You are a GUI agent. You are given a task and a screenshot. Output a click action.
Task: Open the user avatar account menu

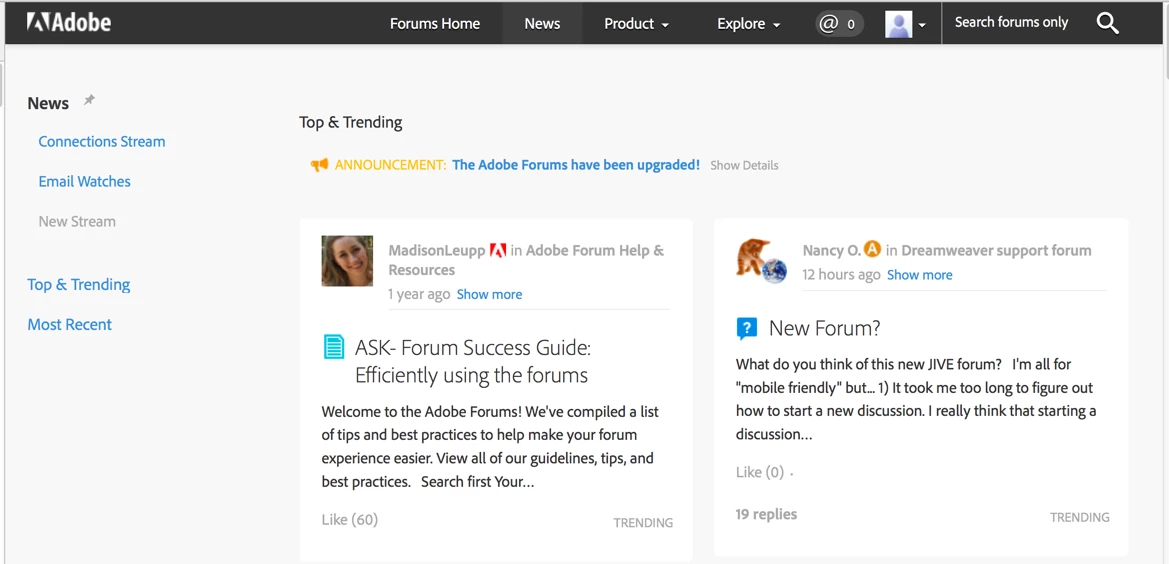click(x=905, y=24)
